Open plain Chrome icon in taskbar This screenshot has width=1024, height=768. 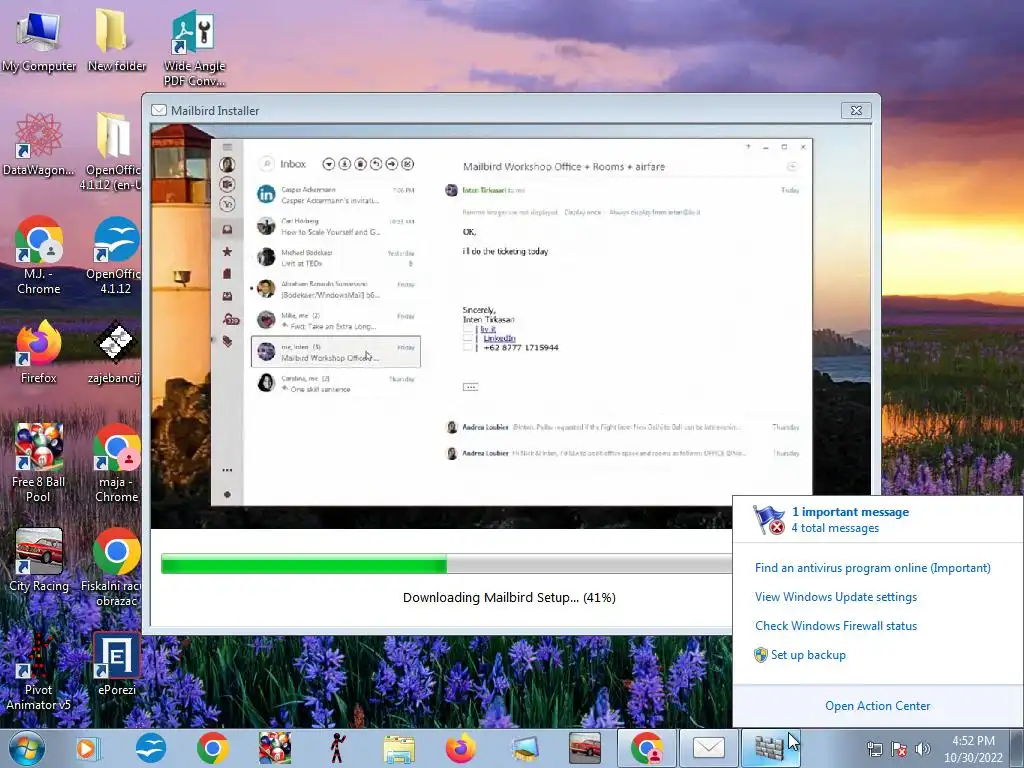212,748
